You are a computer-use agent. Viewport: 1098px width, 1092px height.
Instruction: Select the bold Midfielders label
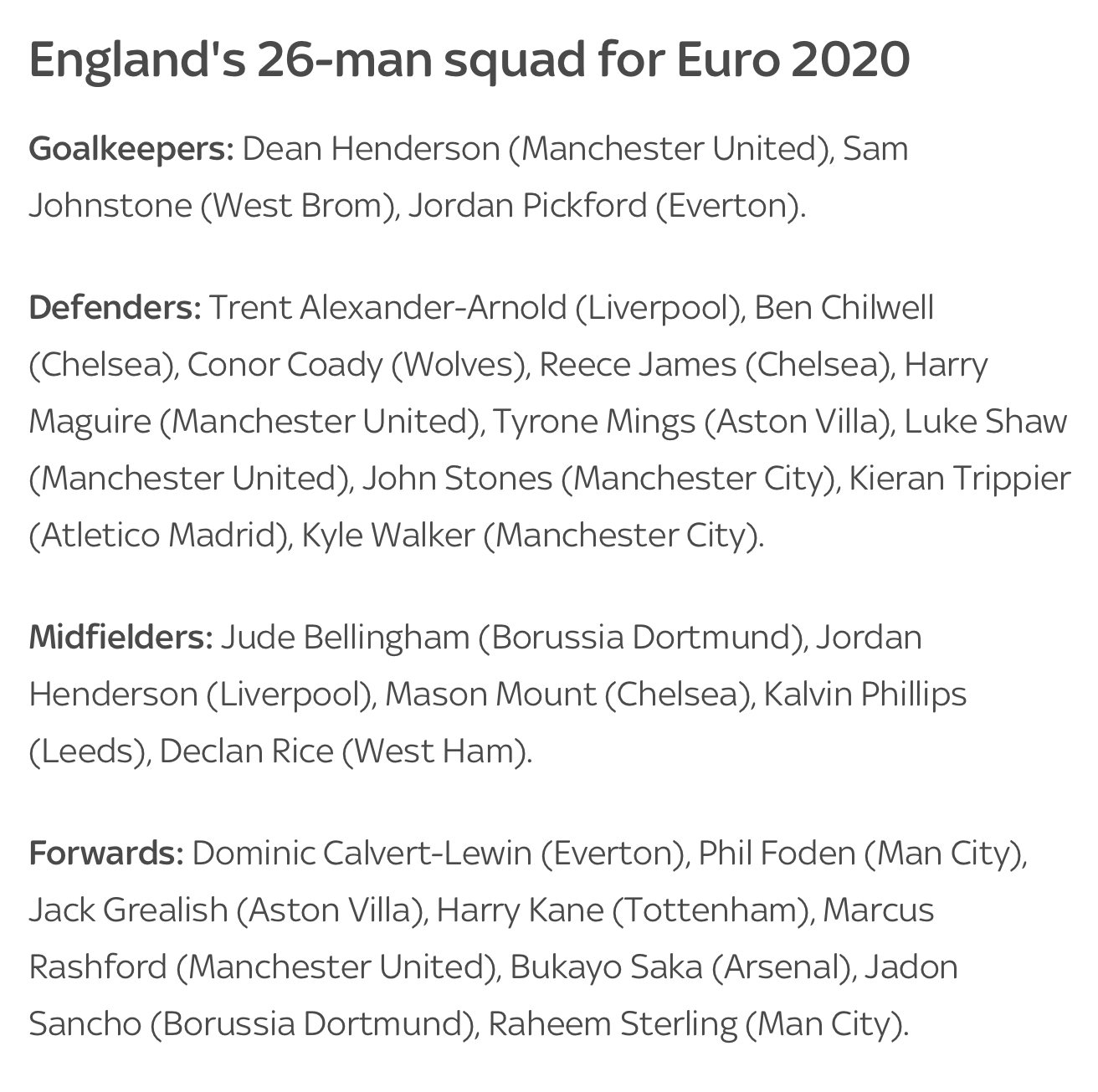click(x=121, y=637)
